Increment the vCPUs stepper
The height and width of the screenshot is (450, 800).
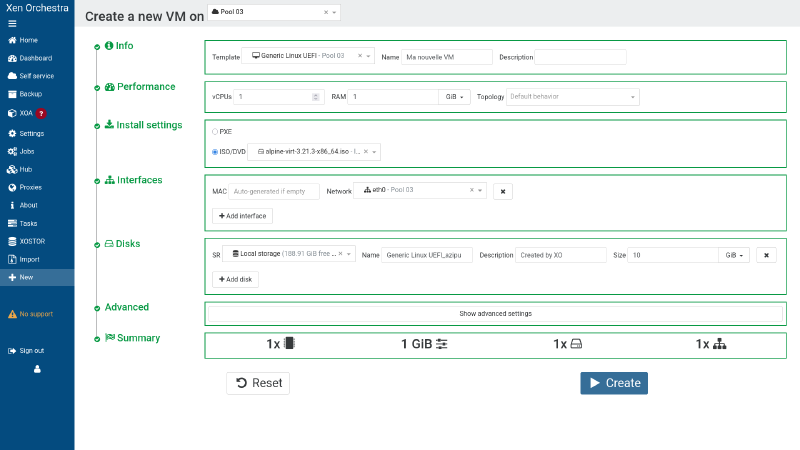318,95
